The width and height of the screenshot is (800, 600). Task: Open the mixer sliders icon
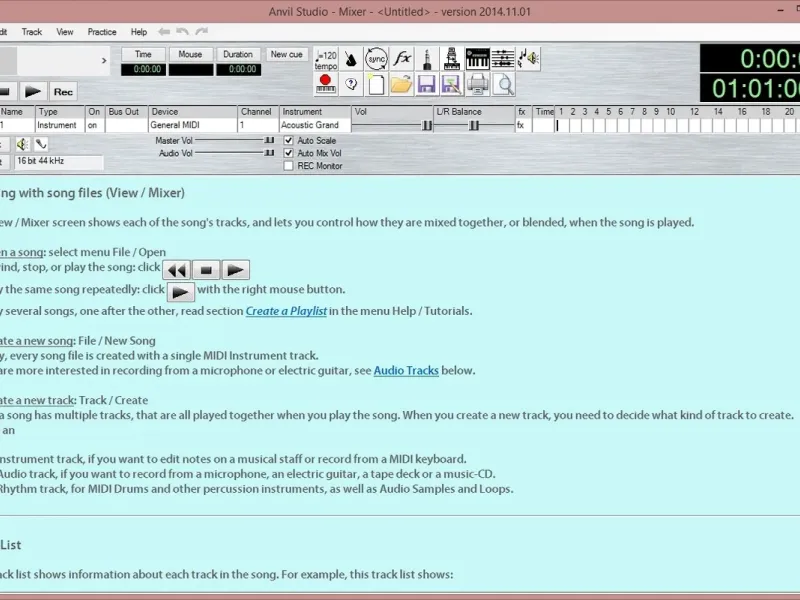(503, 59)
